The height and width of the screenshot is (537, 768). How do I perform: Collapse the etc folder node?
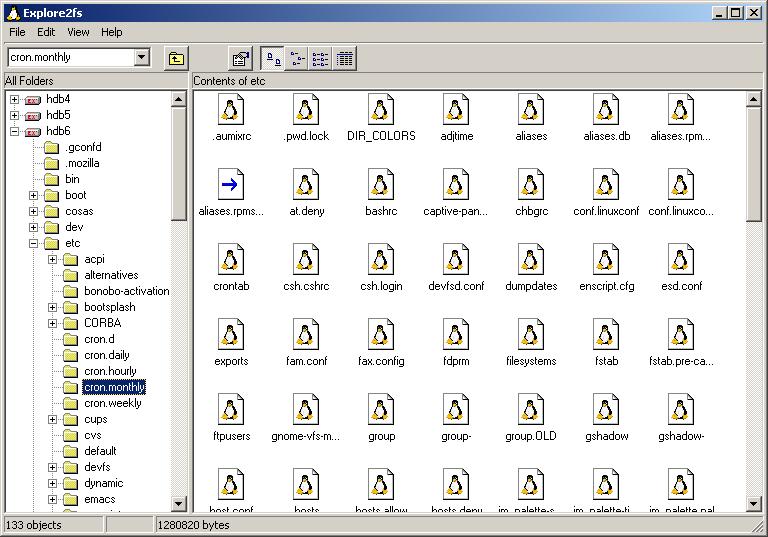33,244
